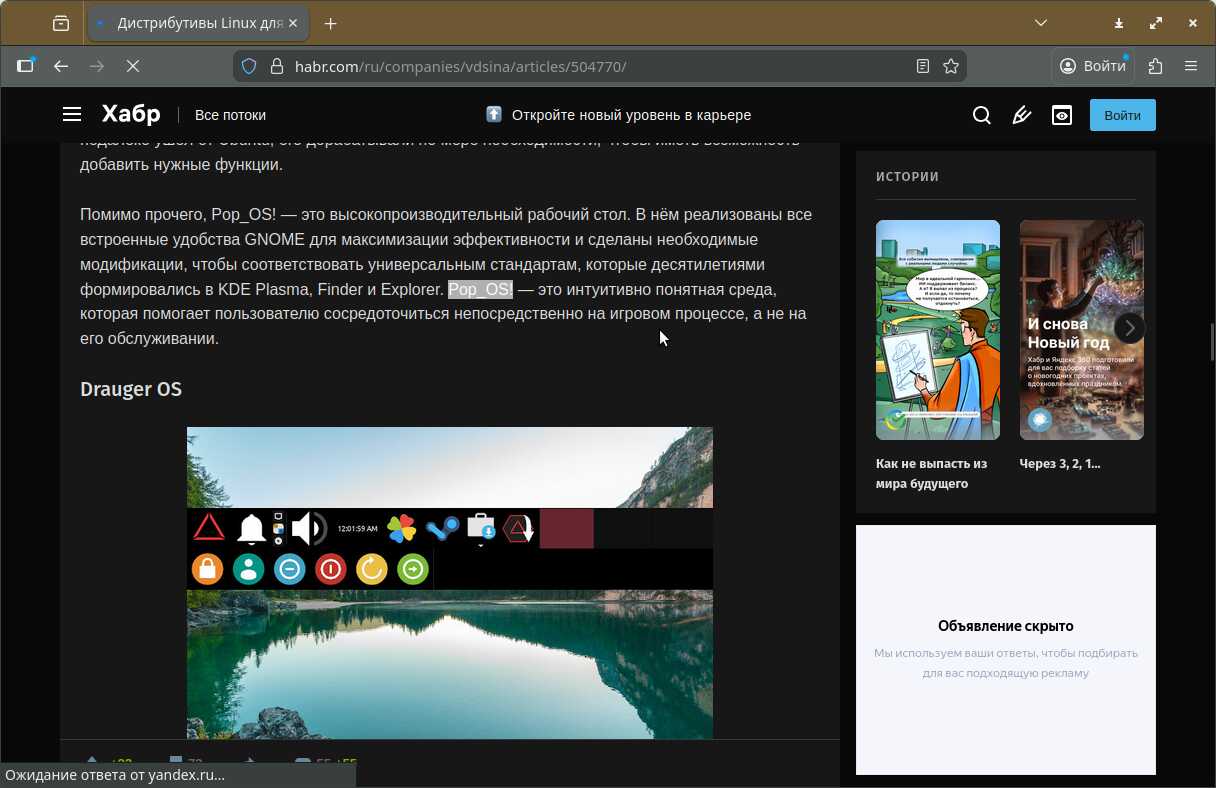Click the ИСТОРИИ section heading
Screen dimensions: 1216x788
coord(907,177)
